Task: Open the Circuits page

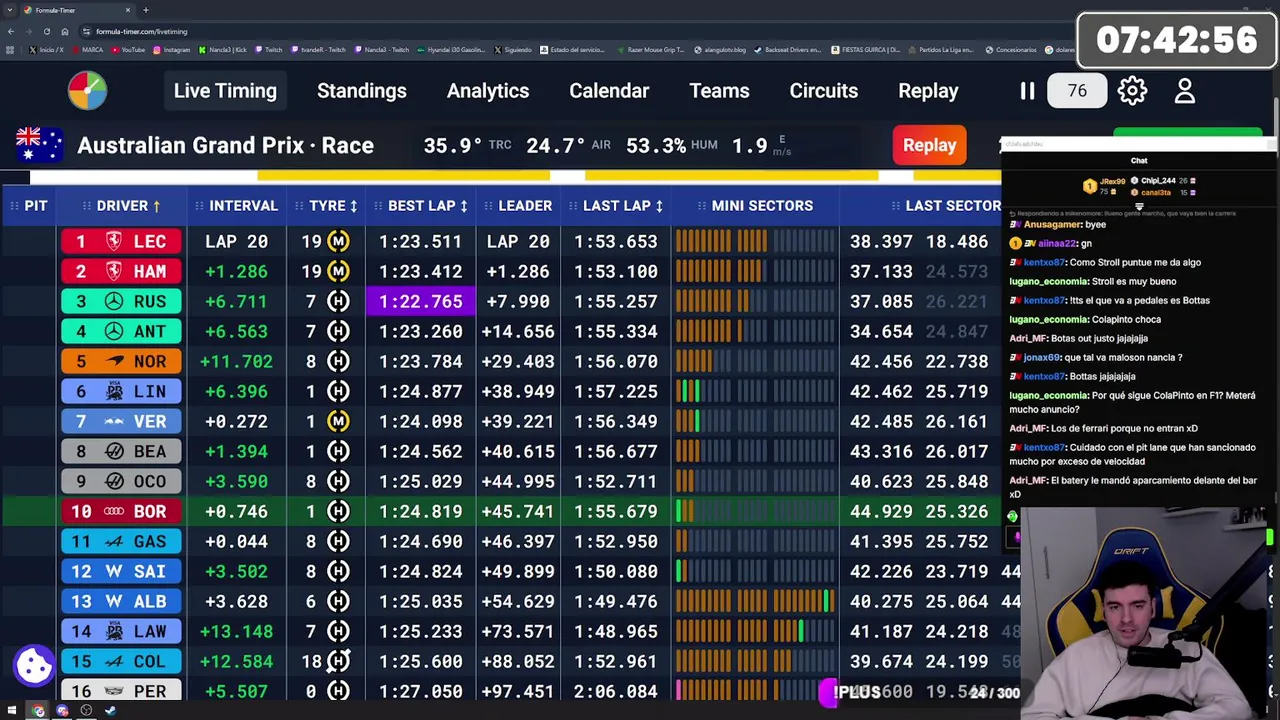Action: tap(824, 91)
